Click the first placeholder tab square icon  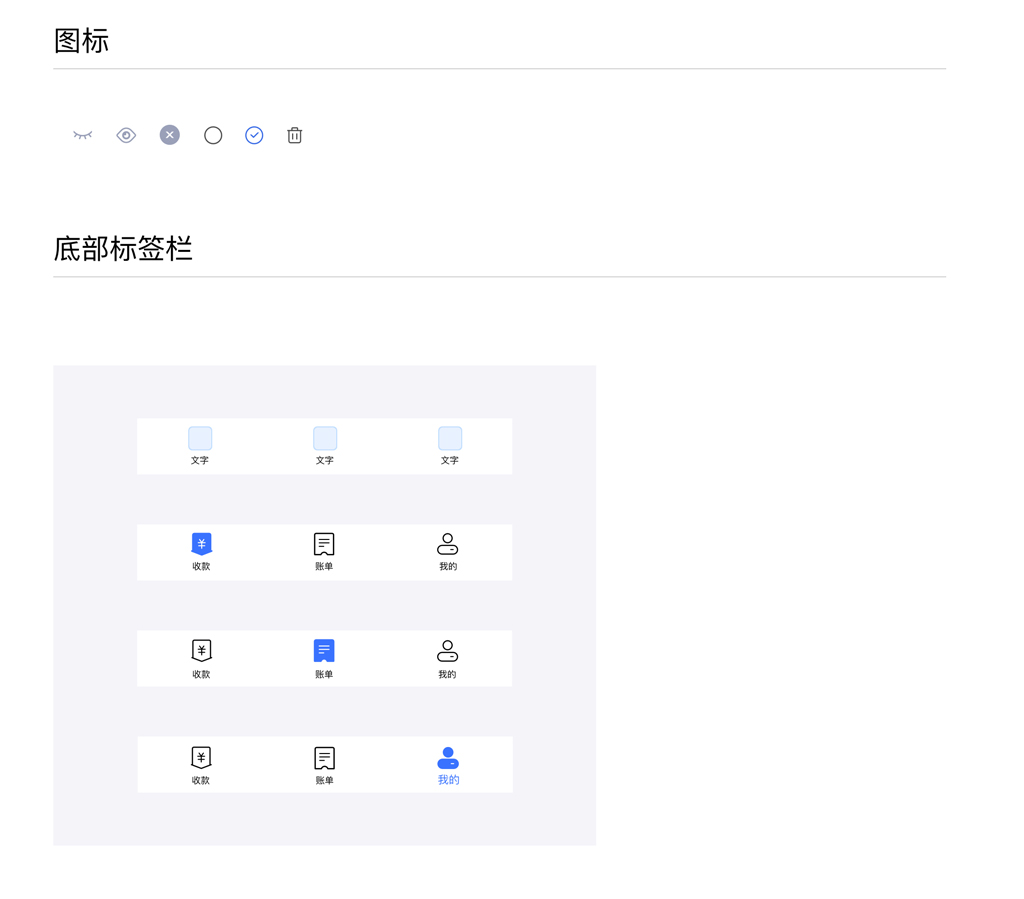tap(200, 438)
